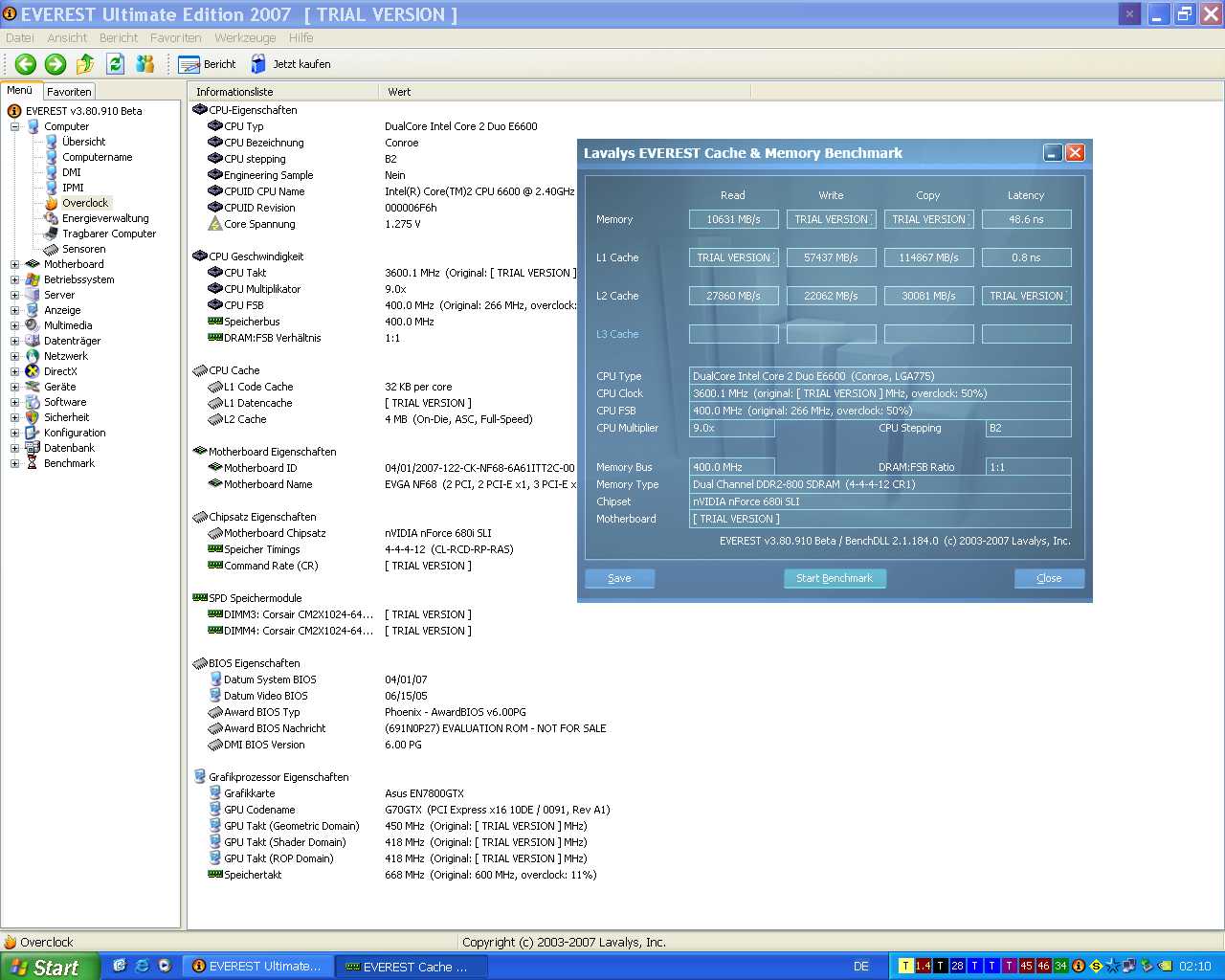Click the Konfiguration icon in tree

[33, 433]
